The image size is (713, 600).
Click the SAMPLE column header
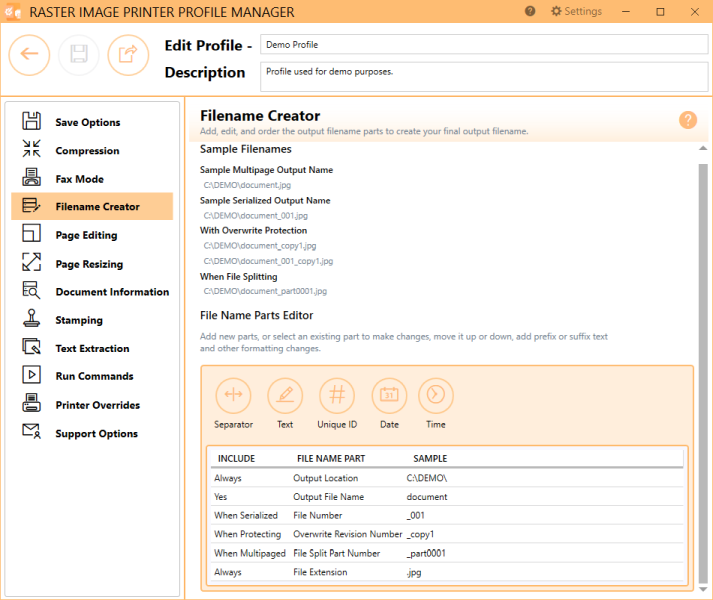(430, 459)
